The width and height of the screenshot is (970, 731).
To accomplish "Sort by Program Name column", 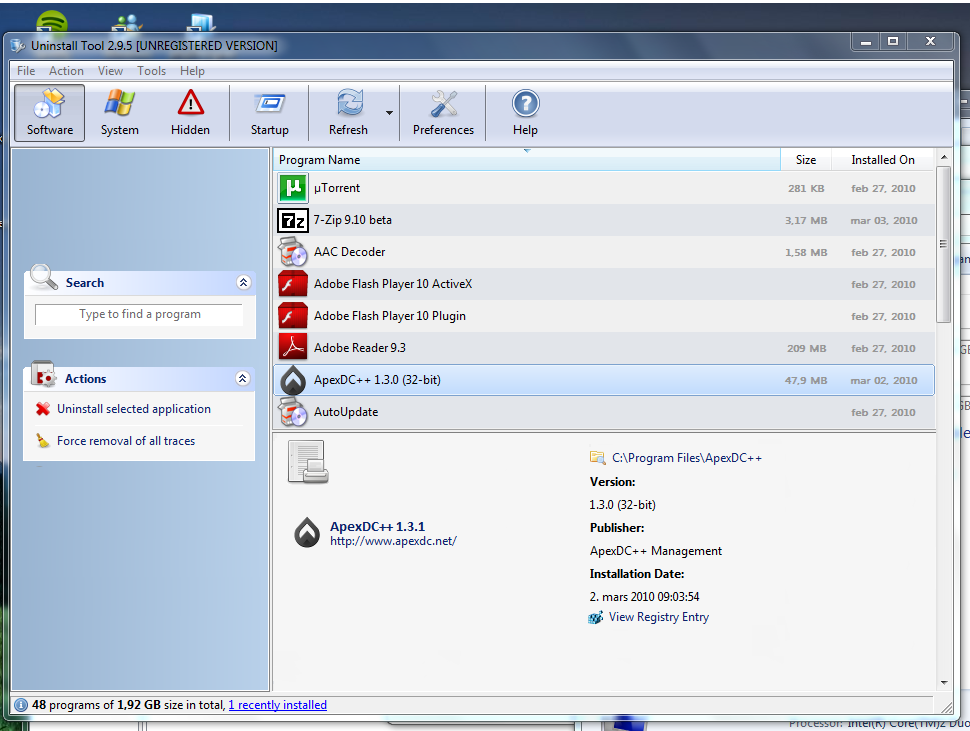I will tap(526, 160).
